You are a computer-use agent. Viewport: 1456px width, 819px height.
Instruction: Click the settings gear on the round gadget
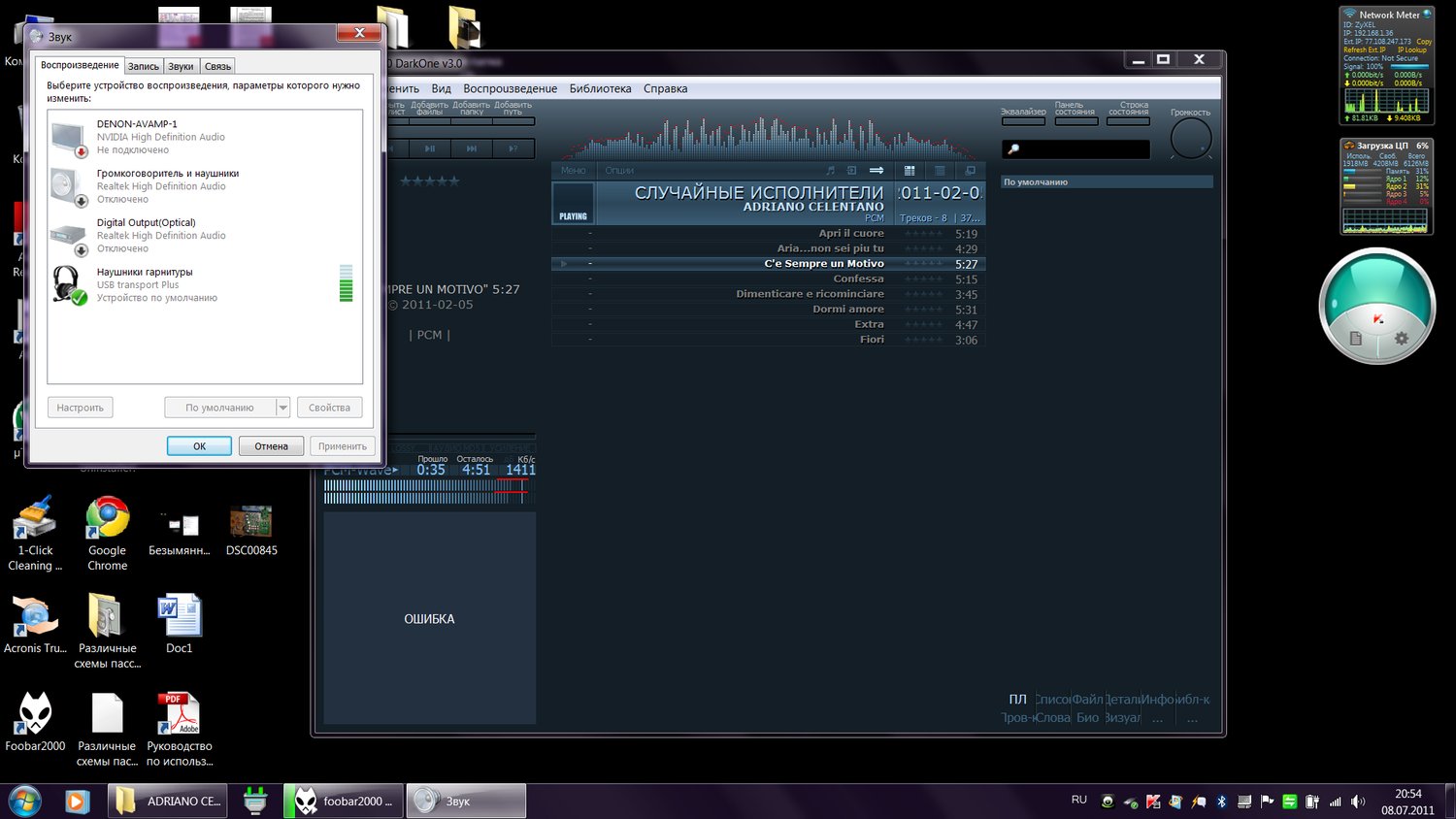click(1401, 339)
